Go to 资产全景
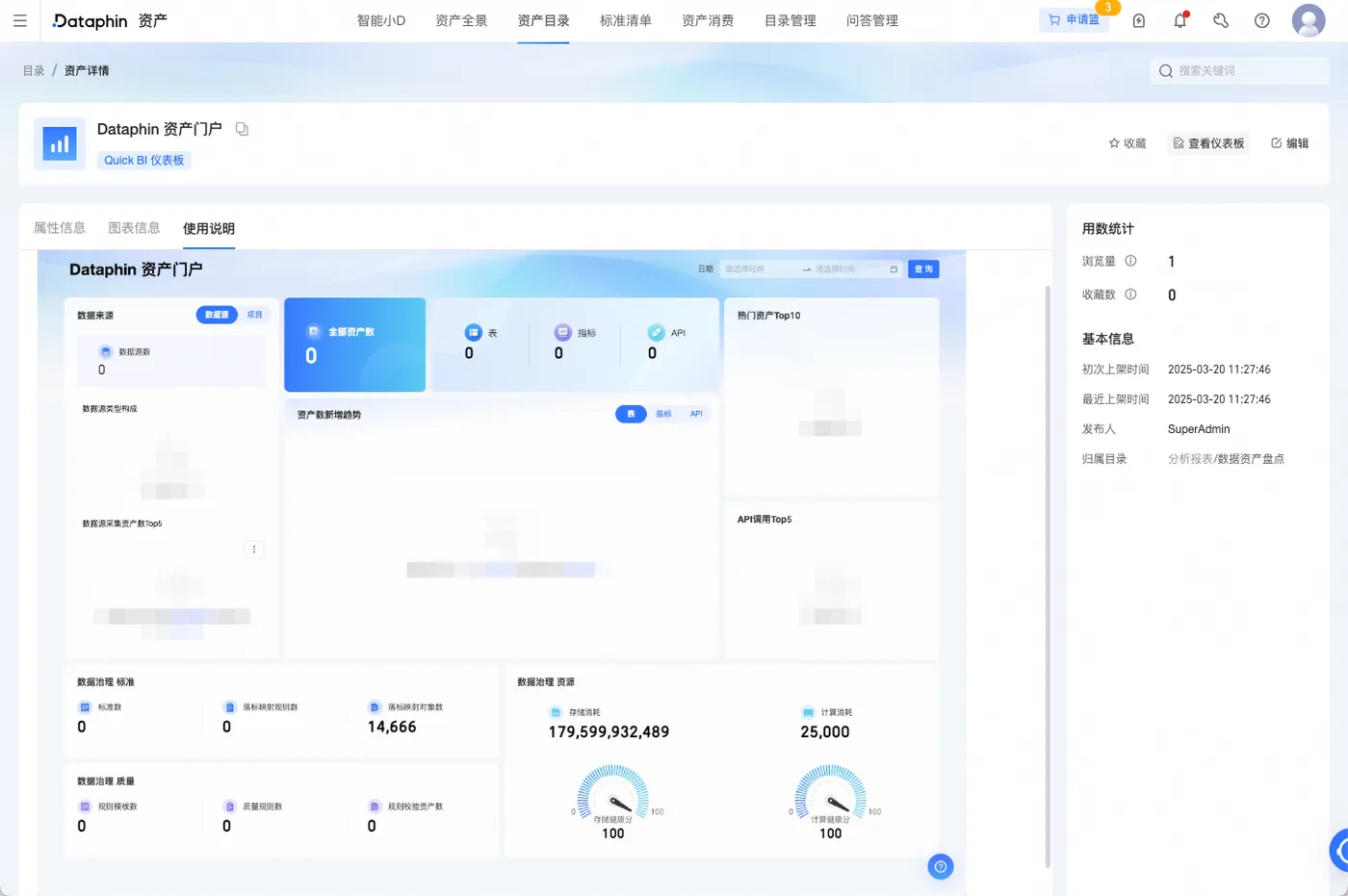1348x896 pixels. (461, 20)
